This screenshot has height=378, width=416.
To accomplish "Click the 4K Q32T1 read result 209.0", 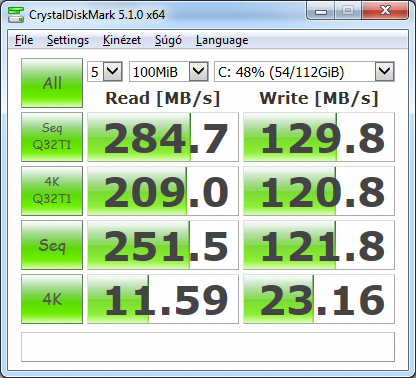I will 163,191.
